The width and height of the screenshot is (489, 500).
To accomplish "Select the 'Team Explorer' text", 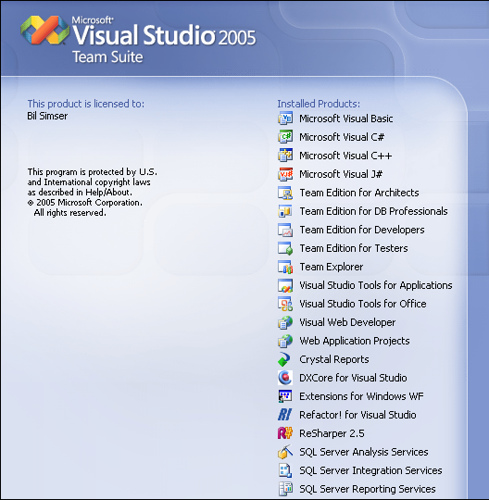I will pos(331,267).
